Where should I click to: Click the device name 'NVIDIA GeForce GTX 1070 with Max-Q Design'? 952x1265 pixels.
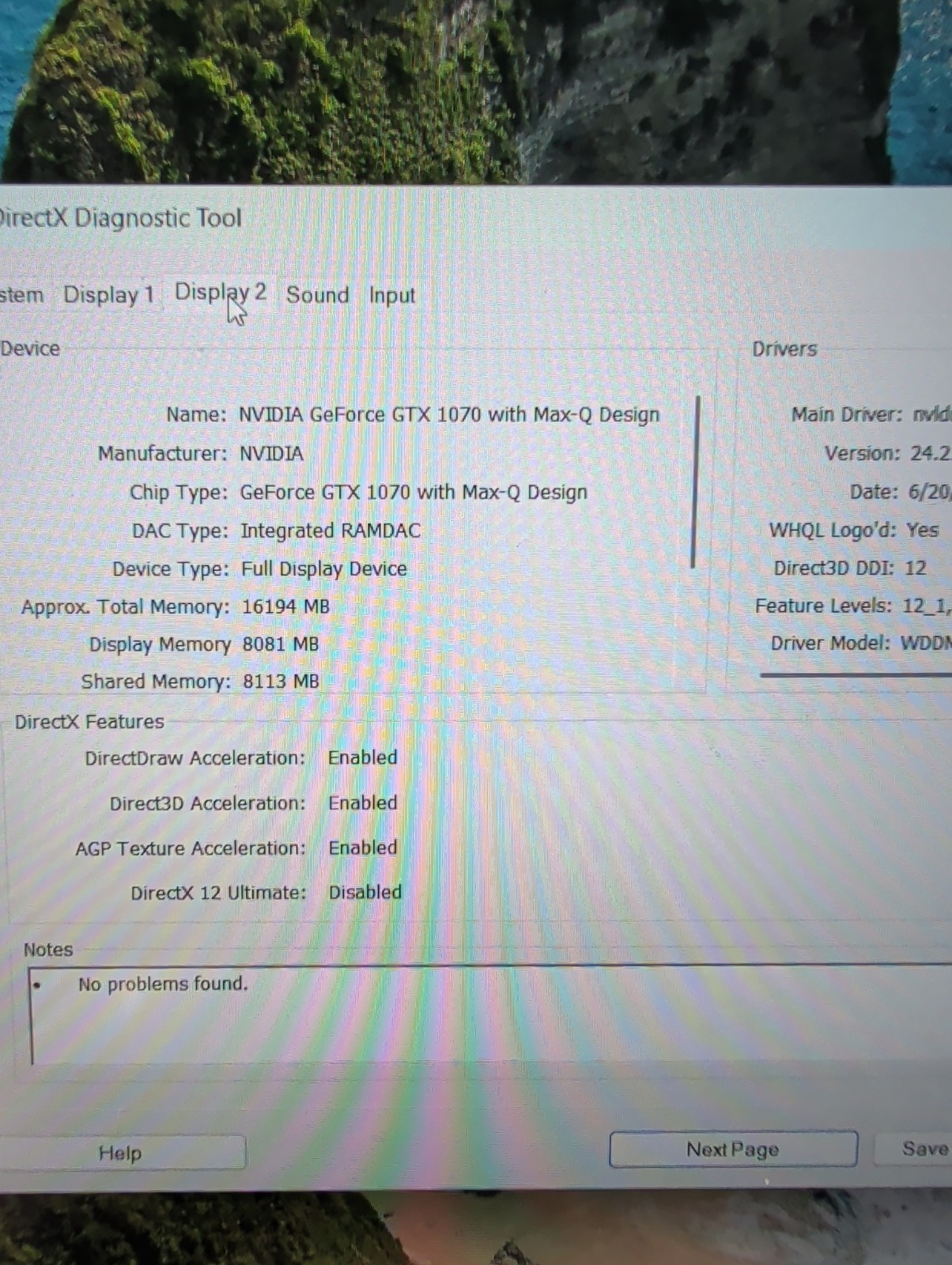pyautogui.click(x=449, y=414)
